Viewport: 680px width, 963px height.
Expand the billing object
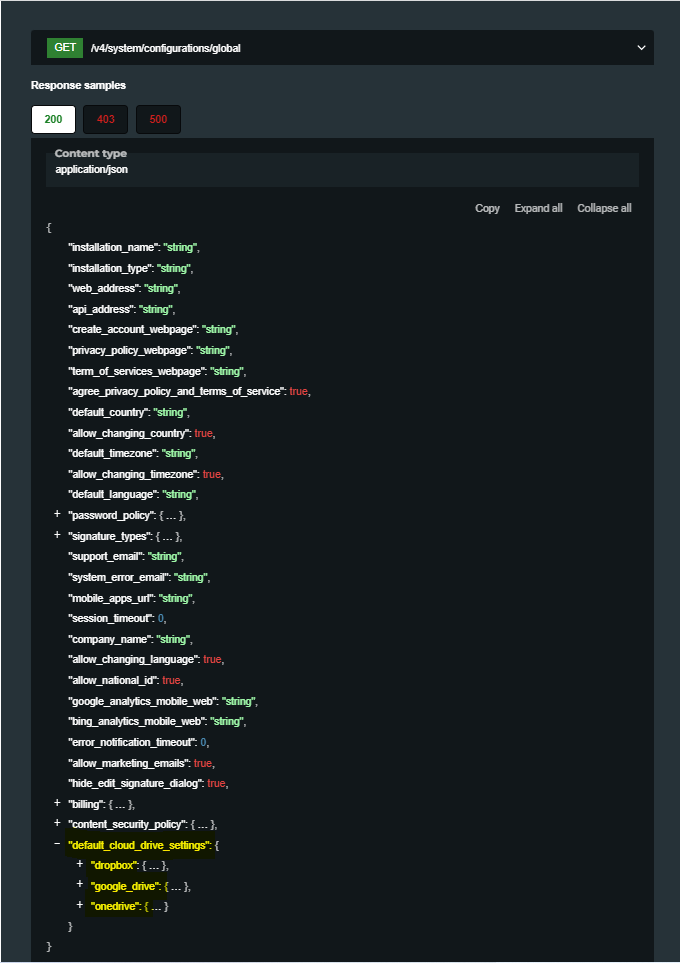click(x=57, y=803)
